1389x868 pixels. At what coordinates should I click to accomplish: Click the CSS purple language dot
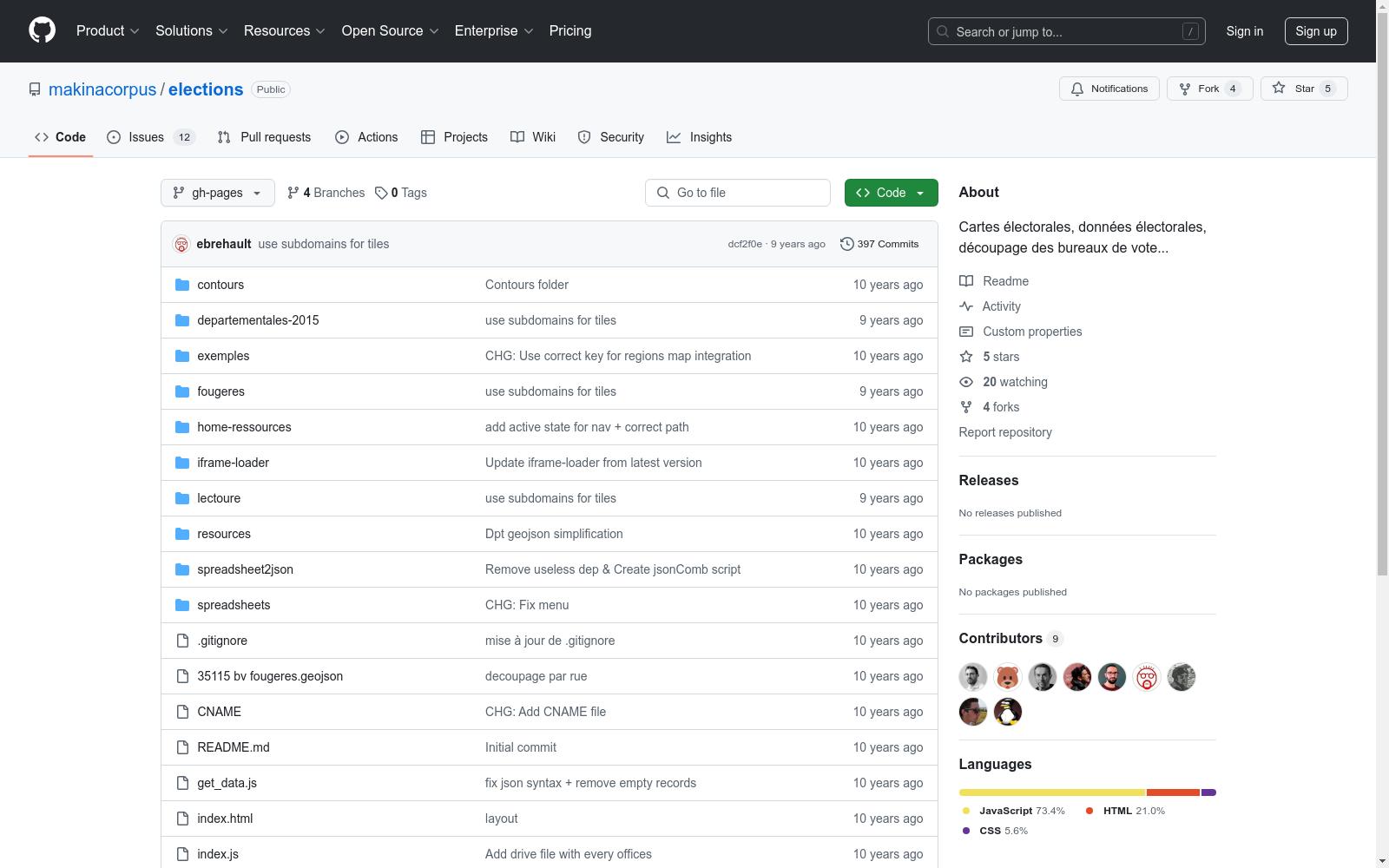pos(966,831)
